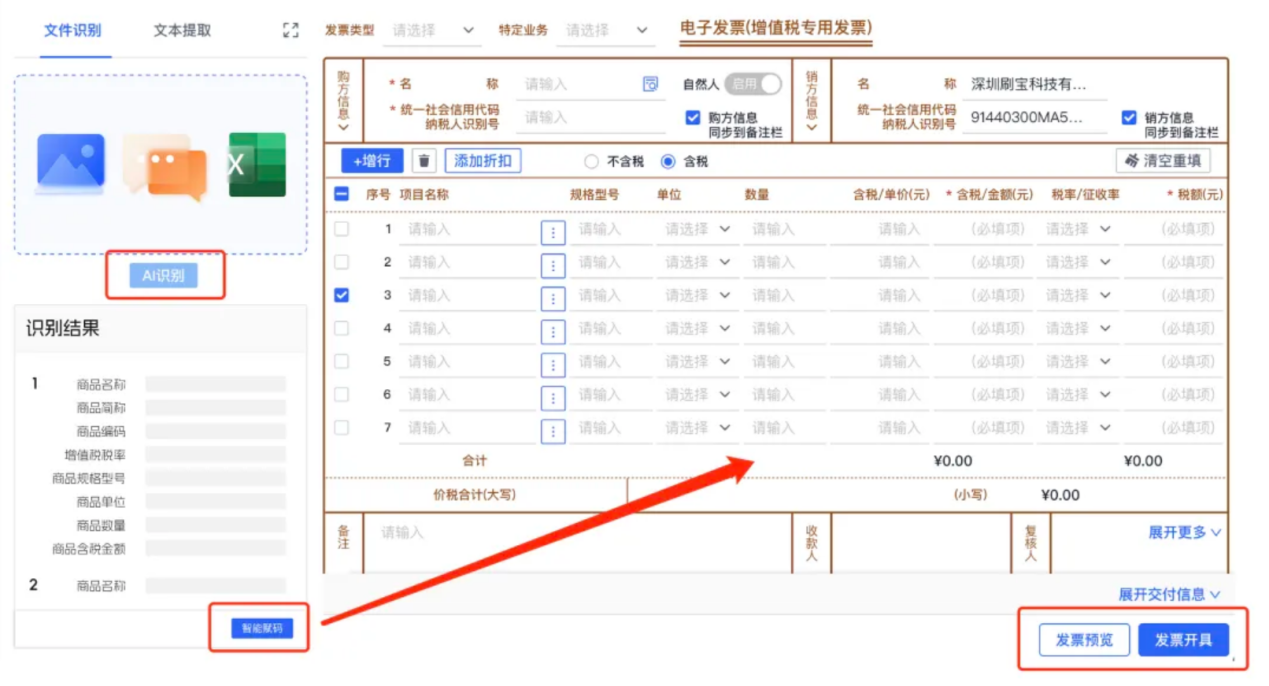This screenshot has width=1269, height=686.
Task: Toggle the 自然人 enable switch
Action: [x=752, y=85]
